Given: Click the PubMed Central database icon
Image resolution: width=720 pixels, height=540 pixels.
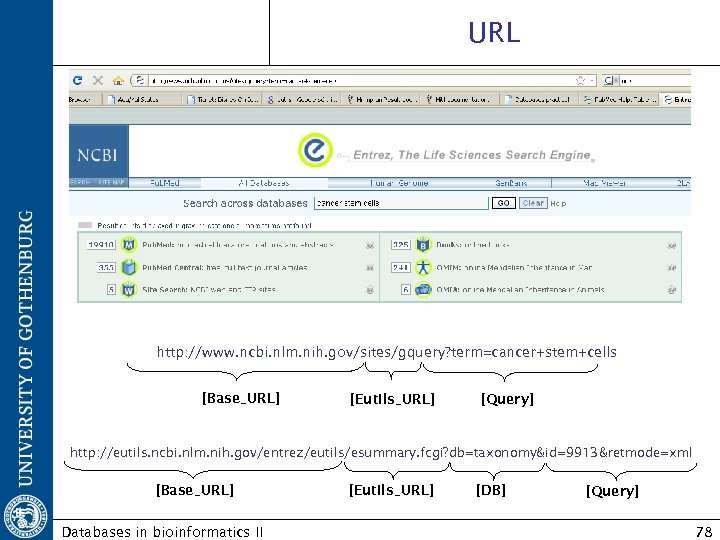Looking at the screenshot, I should [129, 267].
